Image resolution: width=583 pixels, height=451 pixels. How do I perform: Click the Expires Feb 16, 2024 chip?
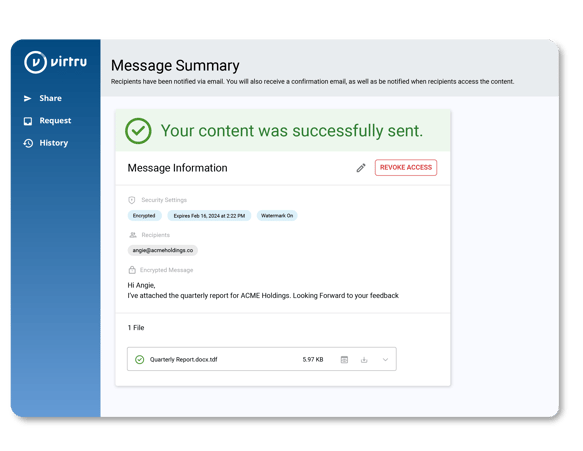tap(209, 216)
